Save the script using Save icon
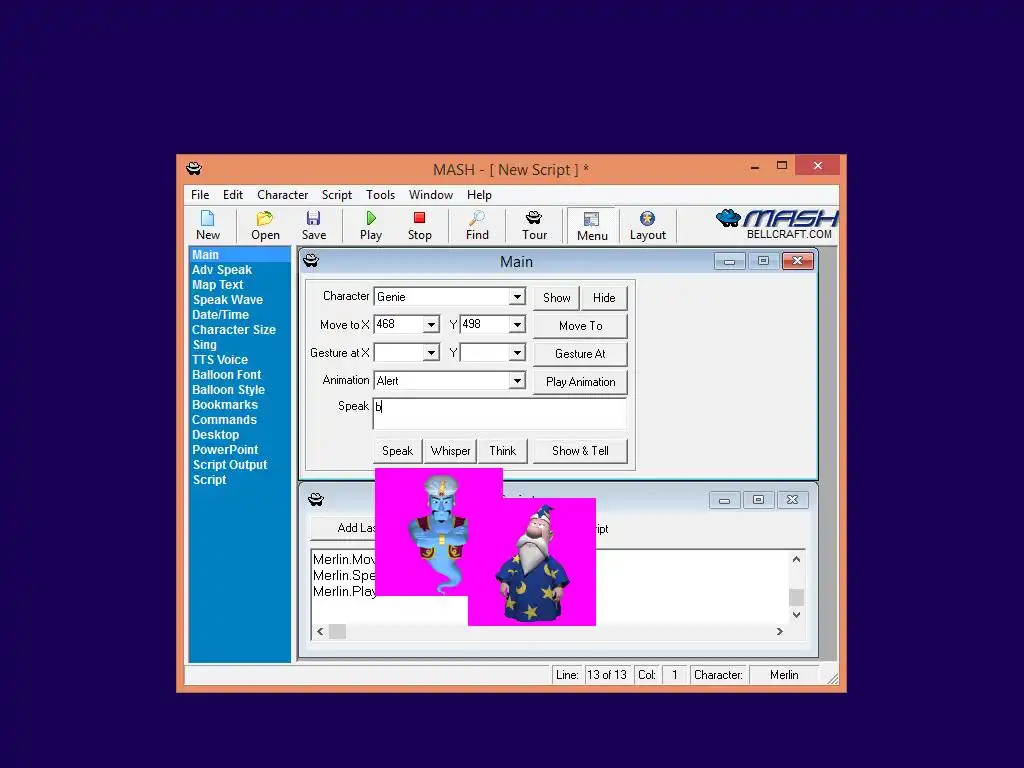 click(x=313, y=225)
